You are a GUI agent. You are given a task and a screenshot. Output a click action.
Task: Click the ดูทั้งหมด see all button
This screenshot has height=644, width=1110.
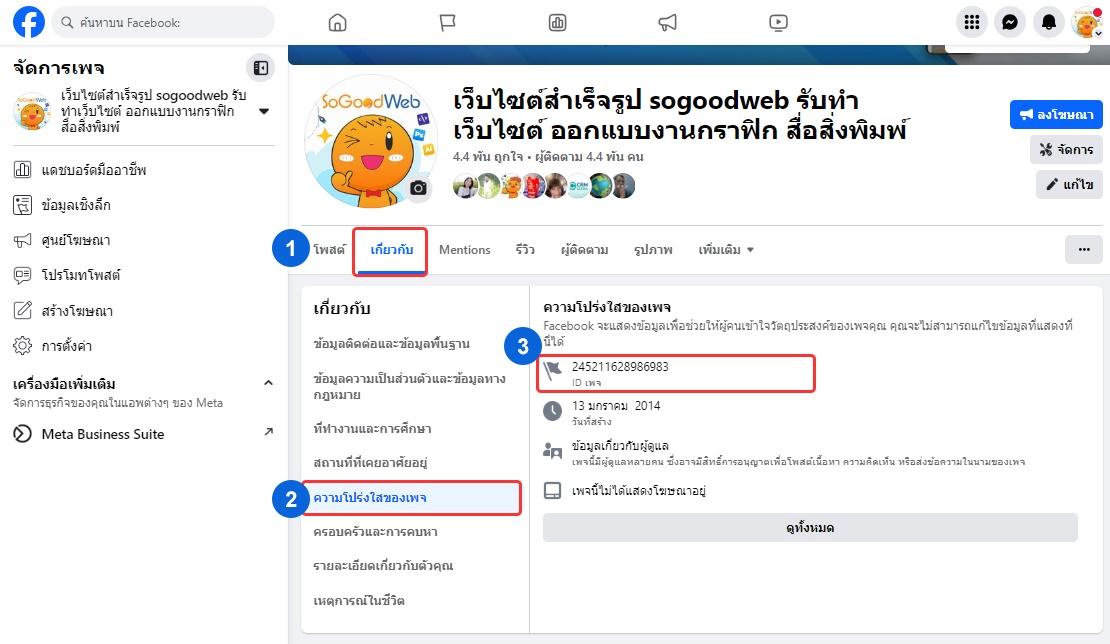click(x=810, y=528)
